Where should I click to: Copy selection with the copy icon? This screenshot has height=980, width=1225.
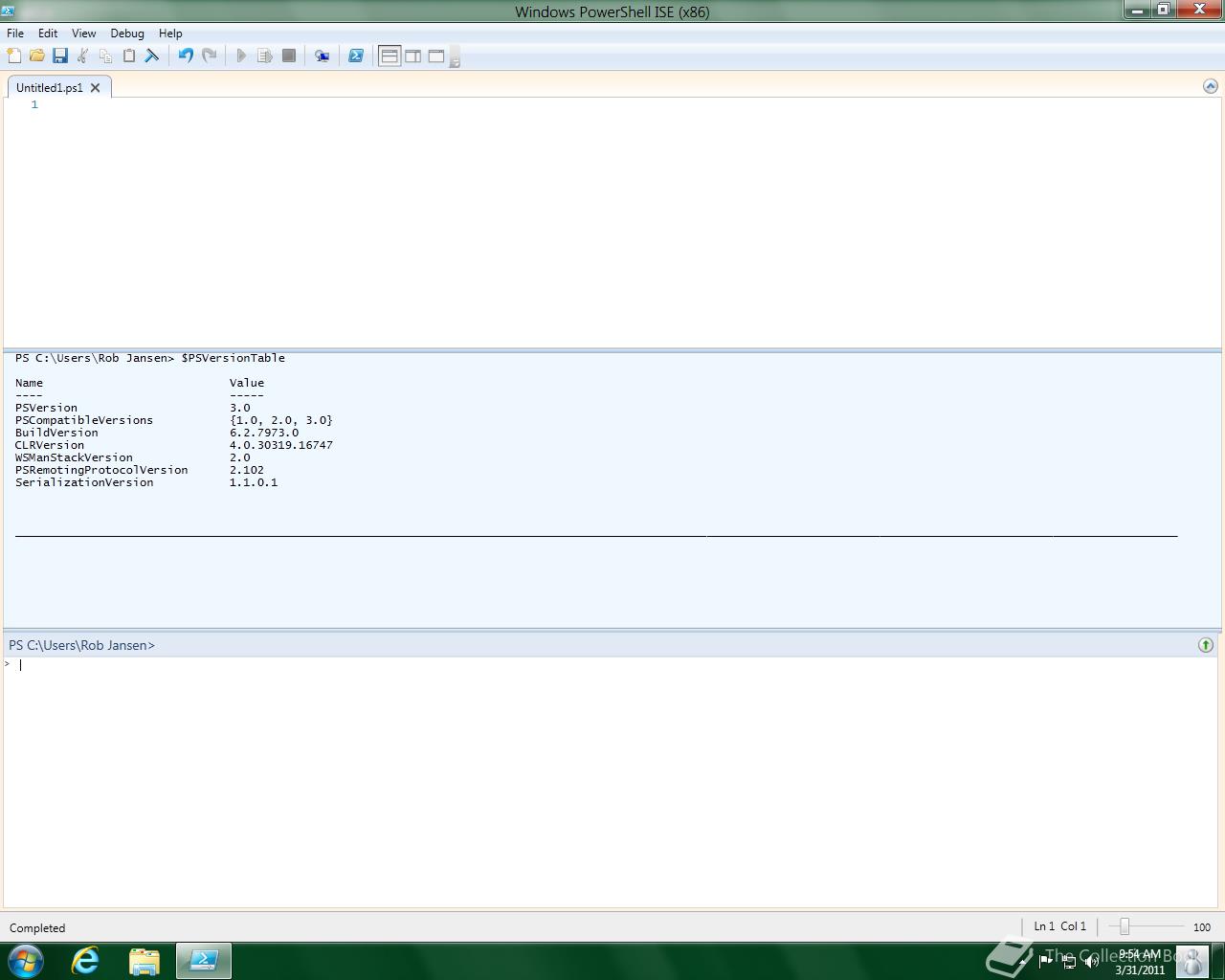click(x=105, y=56)
